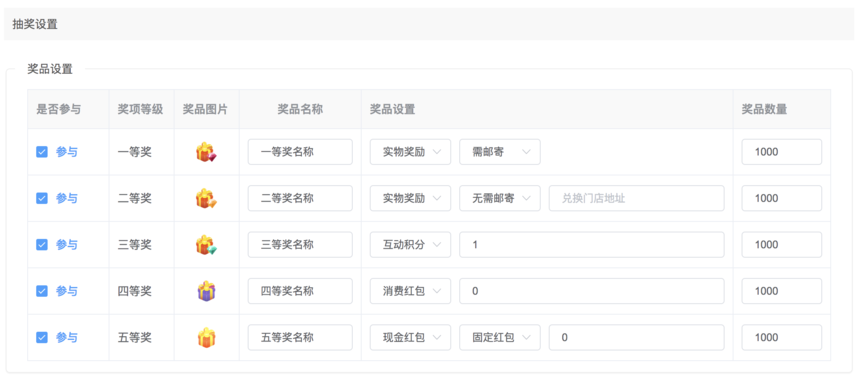Click the fixed red packet amount field in the 五等奖 row
The height and width of the screenshot is (381, 860).
(636, 338)
